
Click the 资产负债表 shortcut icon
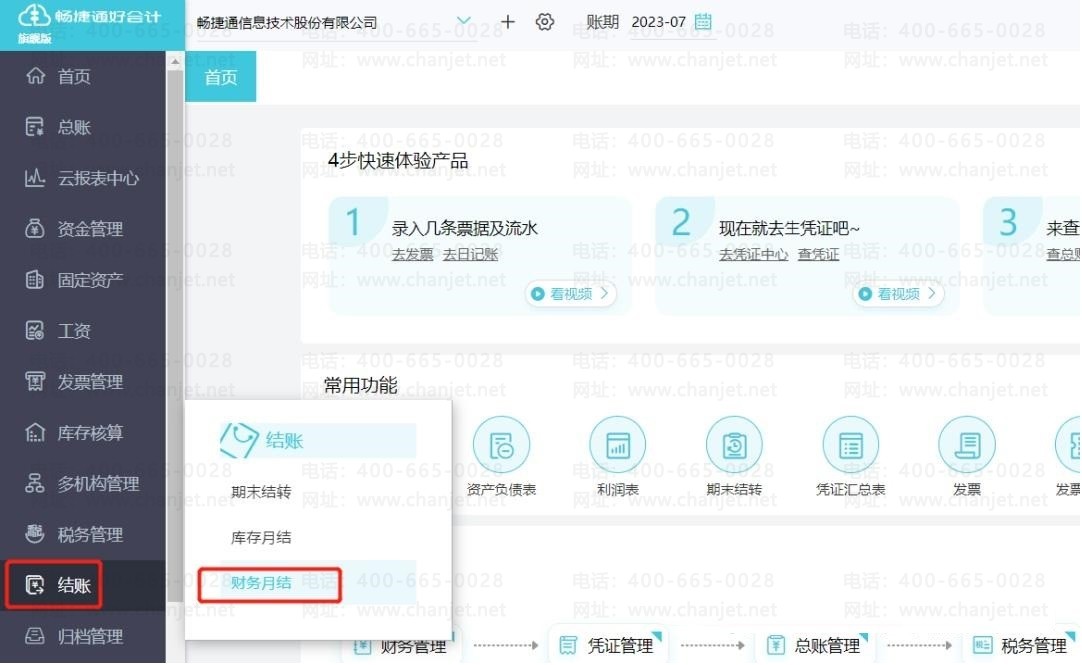[x=501, y=445]
